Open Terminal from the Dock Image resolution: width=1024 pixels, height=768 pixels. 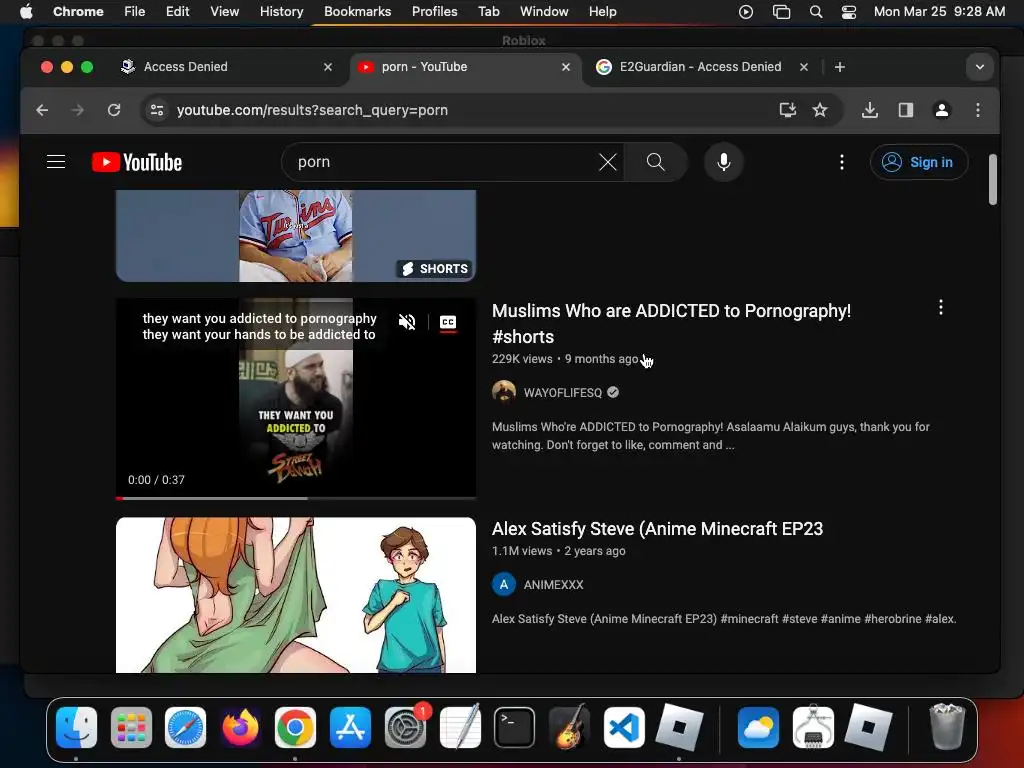pyautogui.click(x=514, y=727)
